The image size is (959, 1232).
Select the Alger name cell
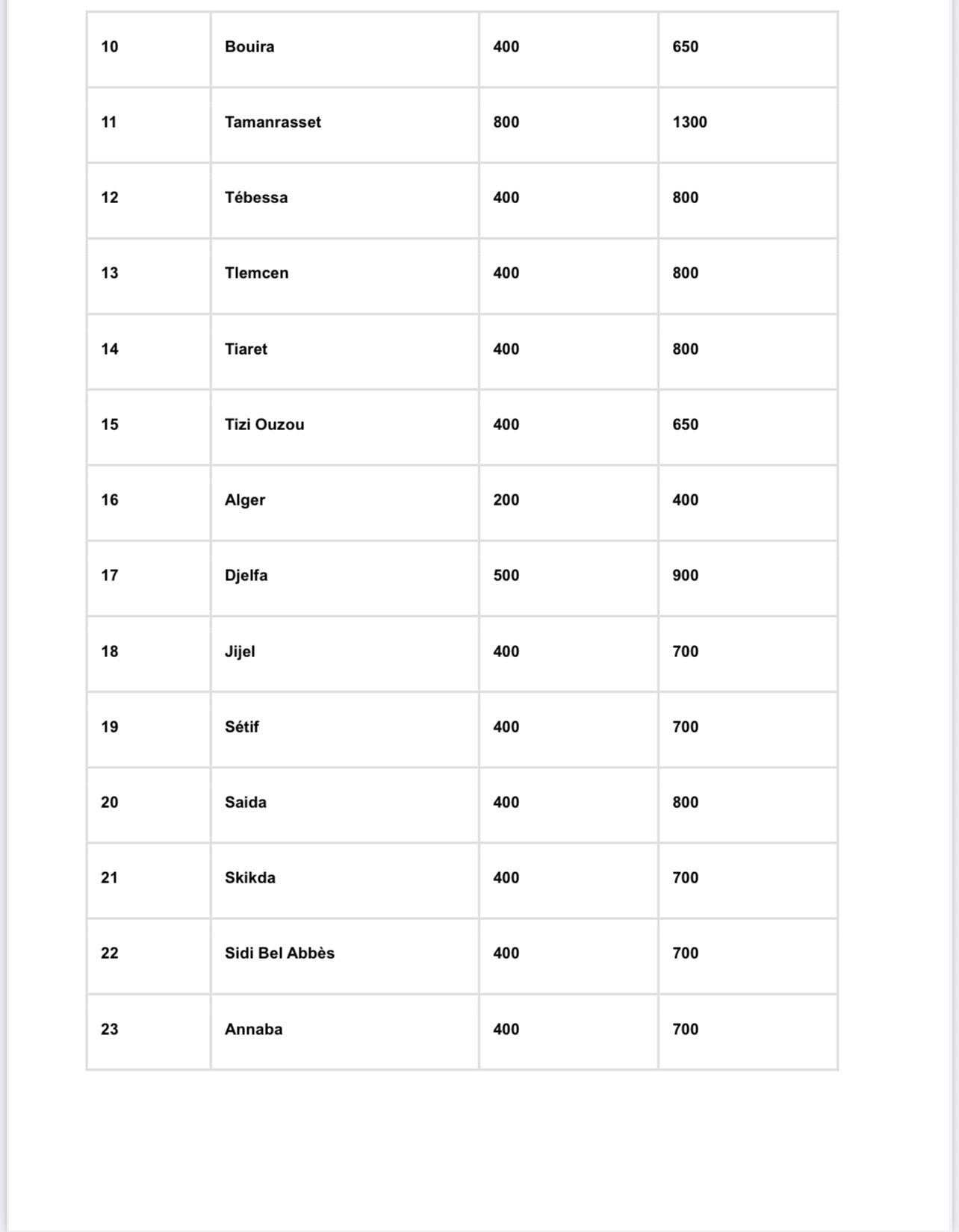pyautogui.click(x=245, y=500)
